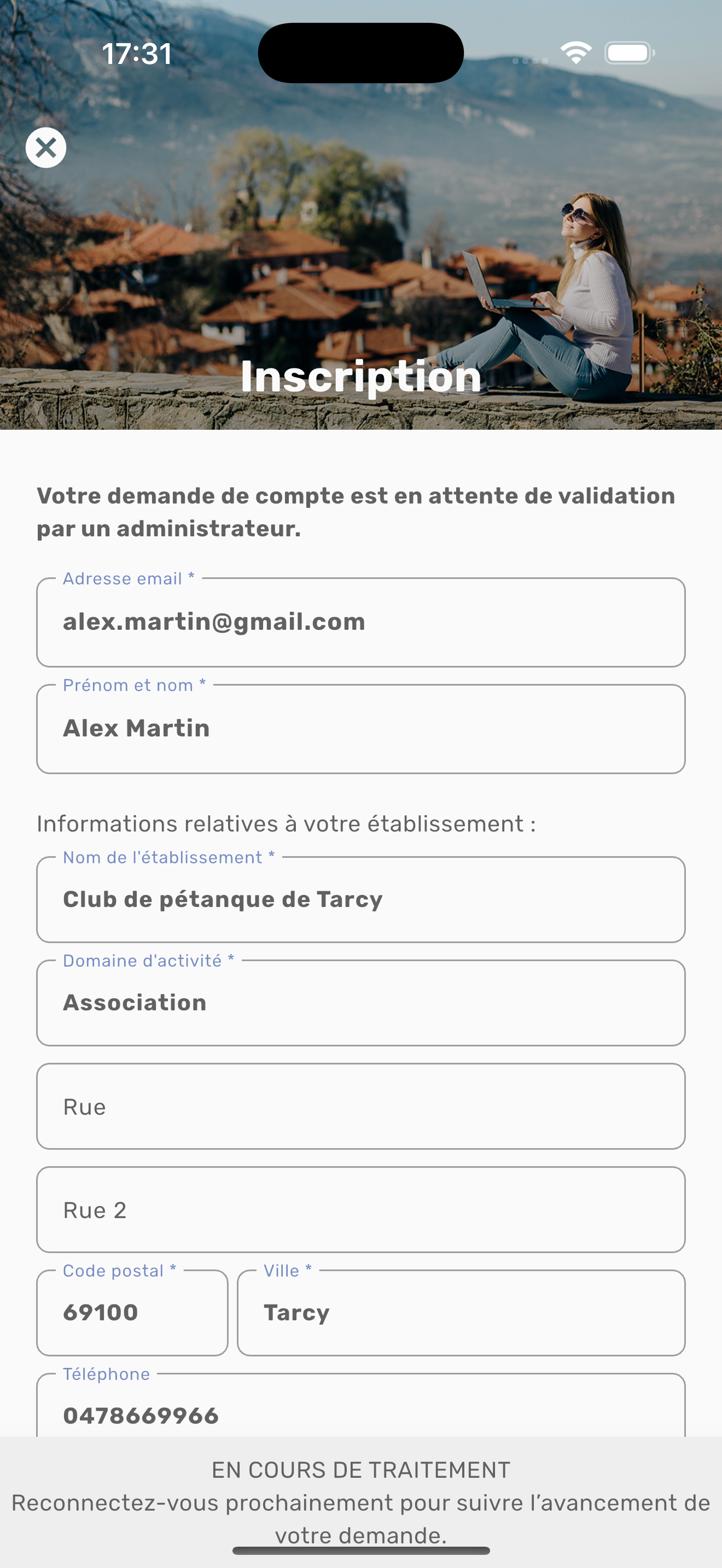Image resolution: width=722 pixels, height=1568 pixels.
Task: Click the Code postal field 69100
Action: point(132,1313)
